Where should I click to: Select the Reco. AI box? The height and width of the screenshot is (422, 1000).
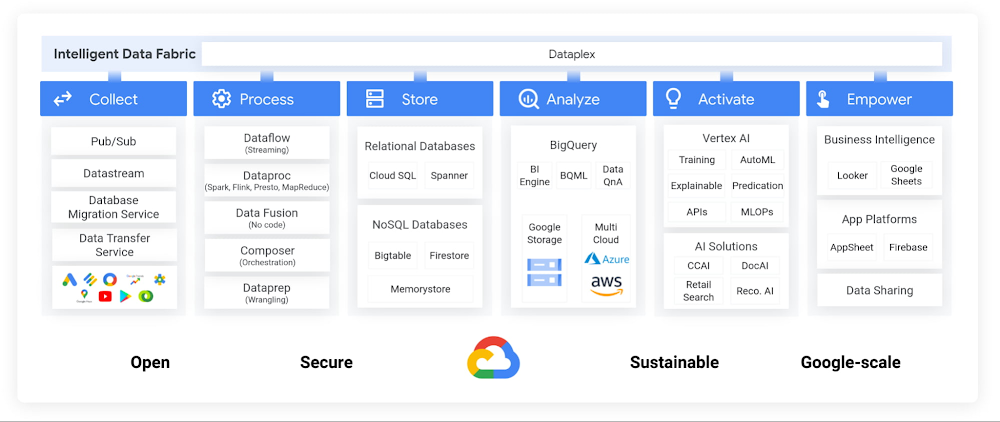pyautogui.click(x=755, y=291)
